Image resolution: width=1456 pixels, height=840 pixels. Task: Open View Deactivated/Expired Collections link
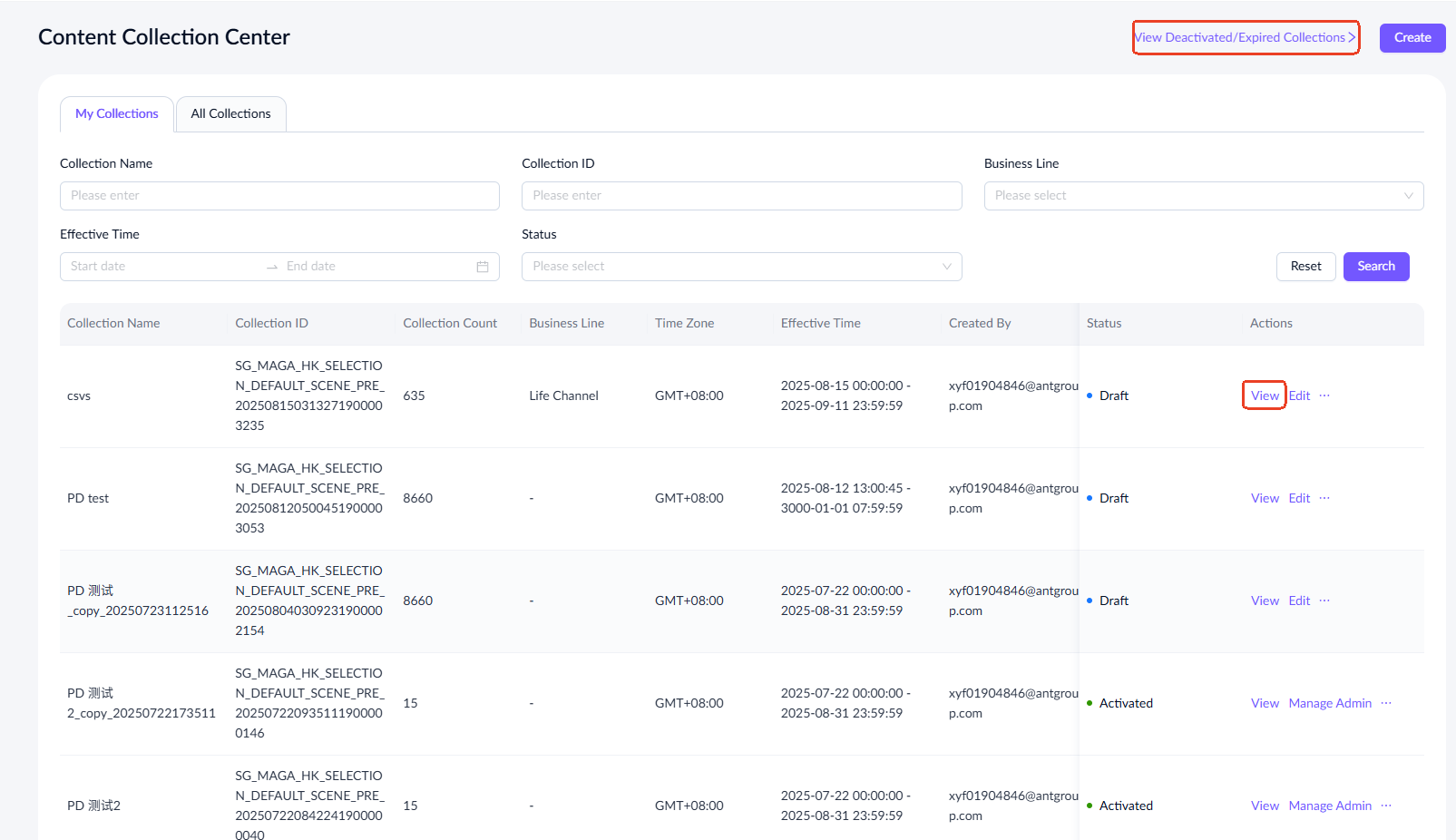pyautogui.click(x=1245, y=38)
